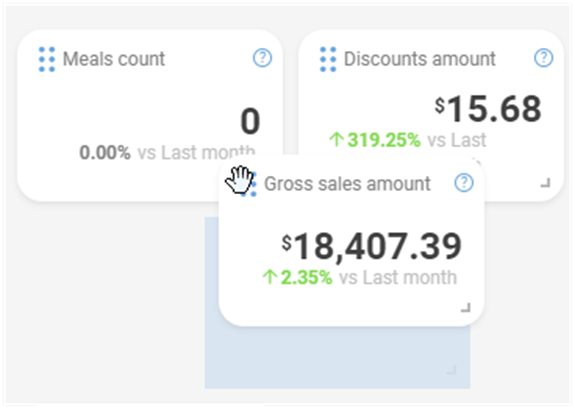Click the green arrow beside 2.35%

270,277
